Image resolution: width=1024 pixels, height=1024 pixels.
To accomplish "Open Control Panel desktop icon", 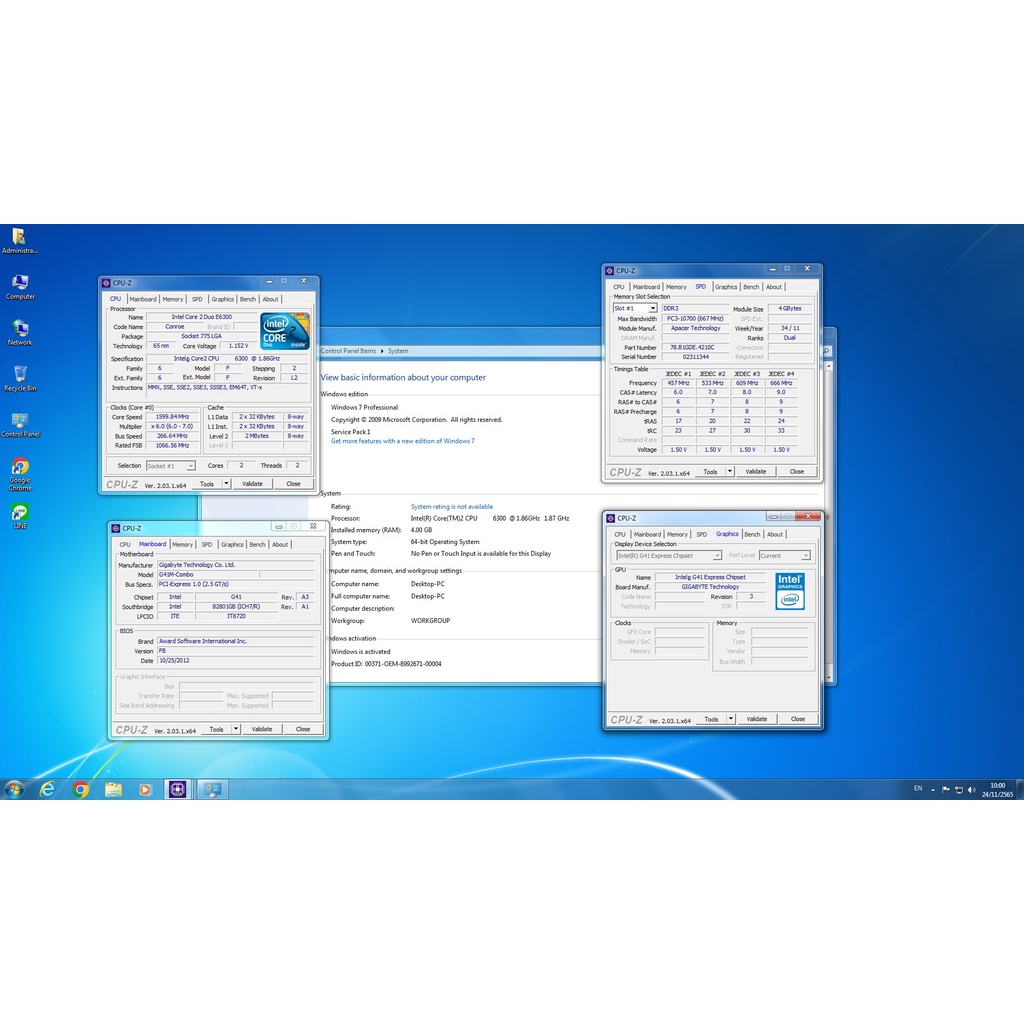I will [20, 421].
